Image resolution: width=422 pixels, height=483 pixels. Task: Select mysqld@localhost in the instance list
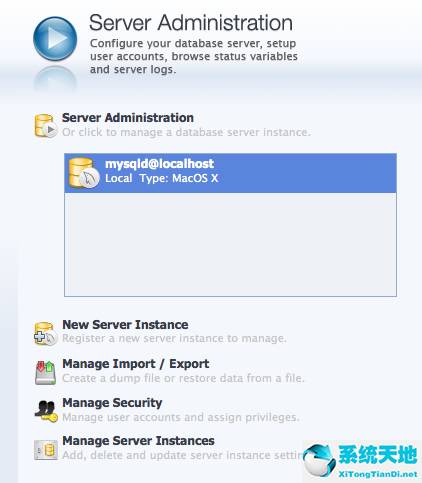click(230, 173)
